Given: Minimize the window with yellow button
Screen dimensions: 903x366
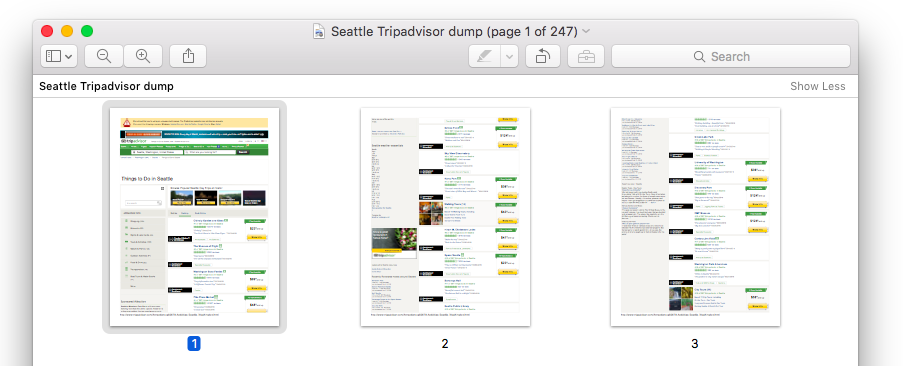Looking at the screenshot, I should pos(67,31).
